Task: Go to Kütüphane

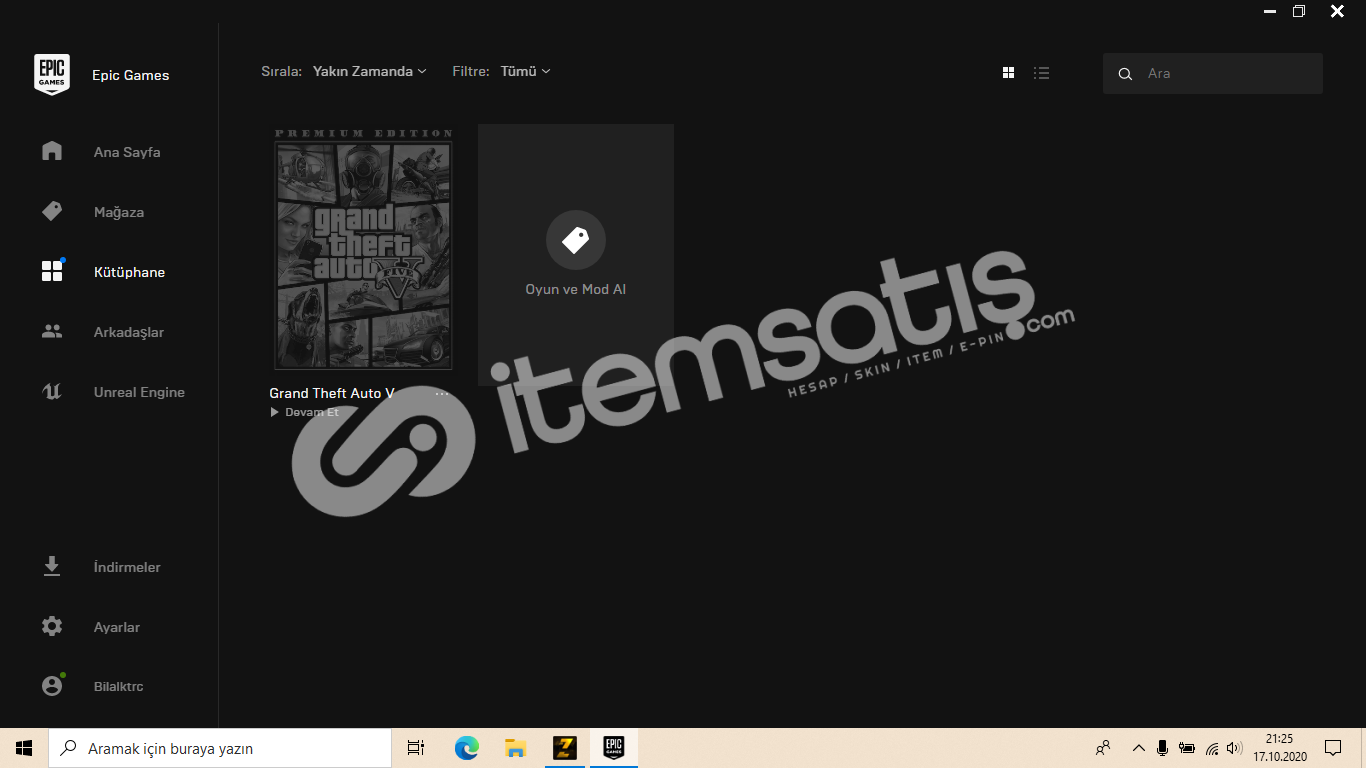Action: click(129, 272)
